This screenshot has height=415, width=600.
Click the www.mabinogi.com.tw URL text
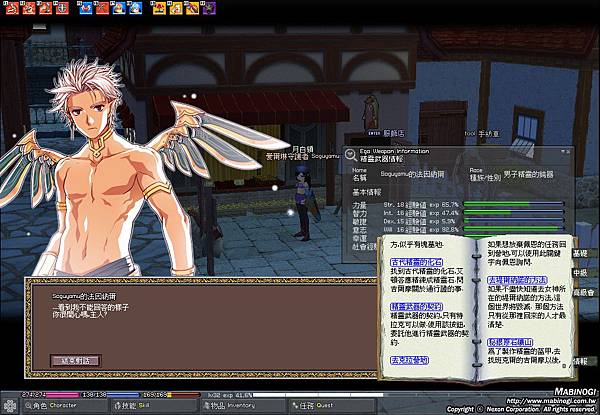(552, 402)
